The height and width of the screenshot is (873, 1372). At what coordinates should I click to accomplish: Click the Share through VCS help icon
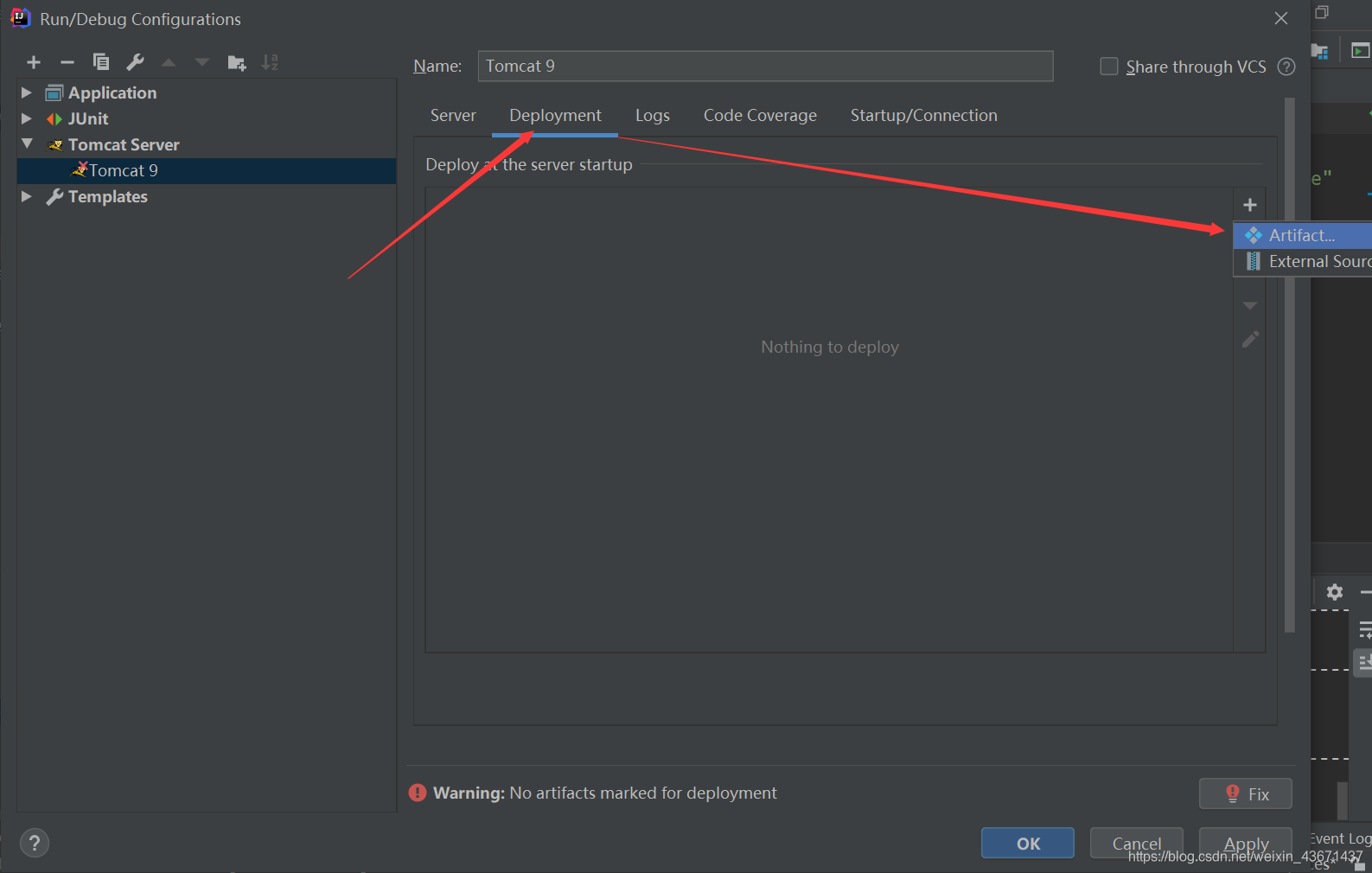click(x=1286, y=67)
